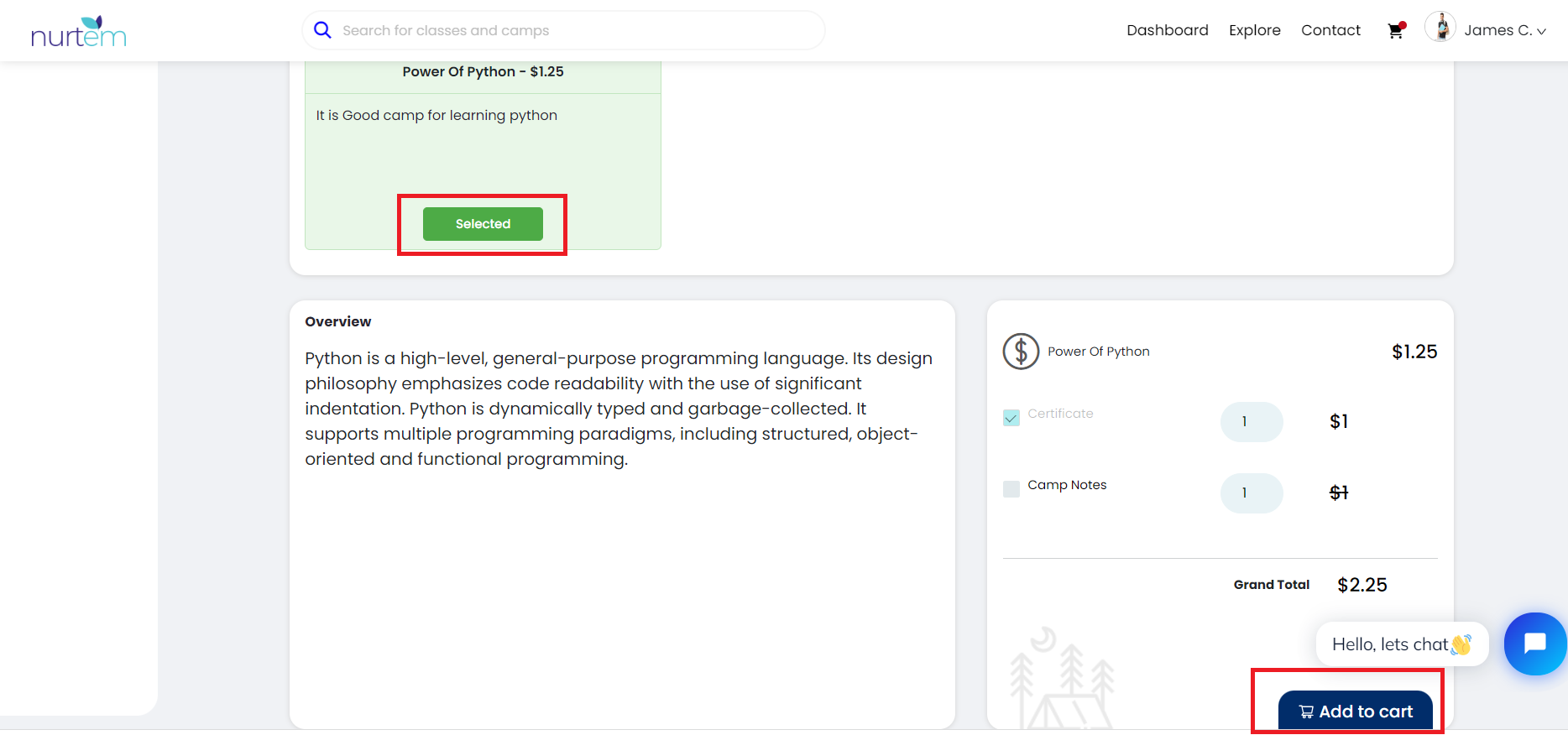Open the Contact page
1568x735 pixels.
point(1330,30)
